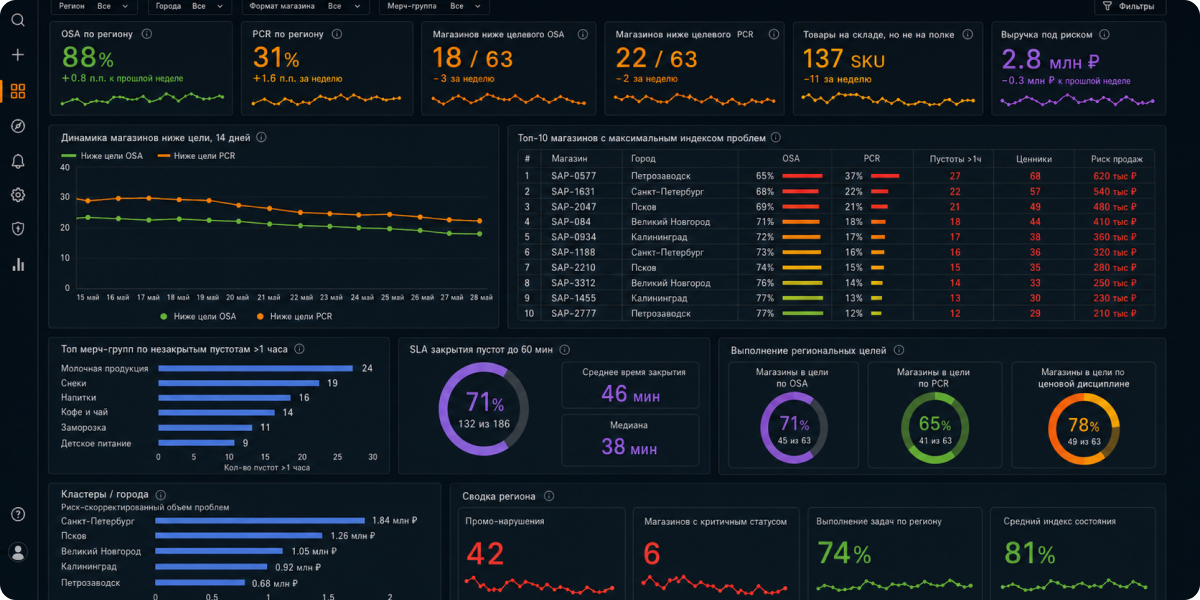Screen dimensions: 1200x600
Task: Open the search icon in sidebar
Action: click(17, 20)
